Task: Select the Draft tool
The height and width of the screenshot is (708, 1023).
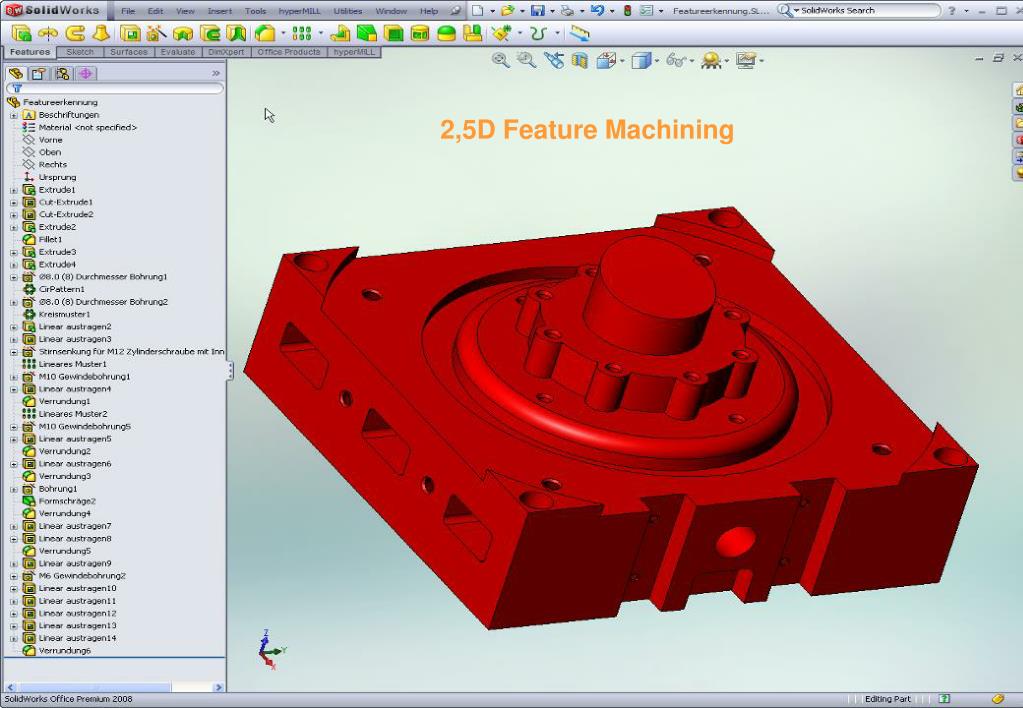Action: (367, 33)
